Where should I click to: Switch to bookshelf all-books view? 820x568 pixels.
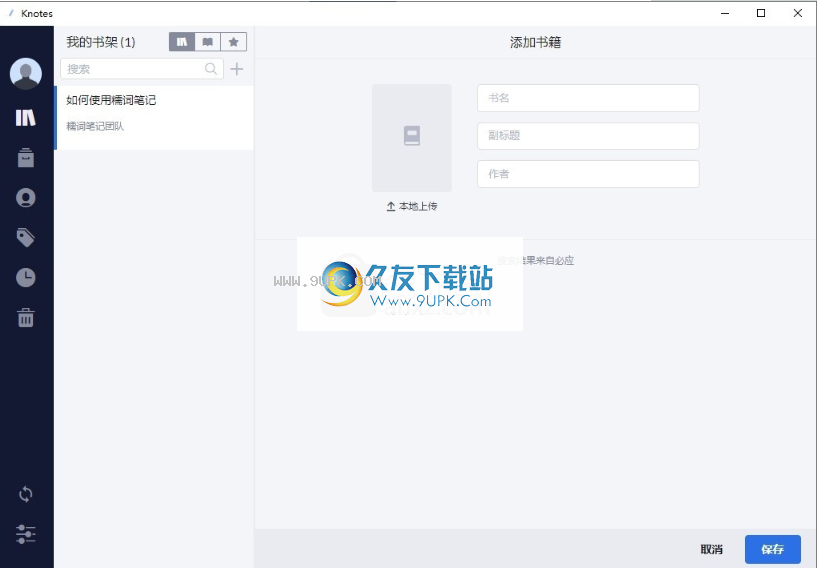(x=181, y=42)
